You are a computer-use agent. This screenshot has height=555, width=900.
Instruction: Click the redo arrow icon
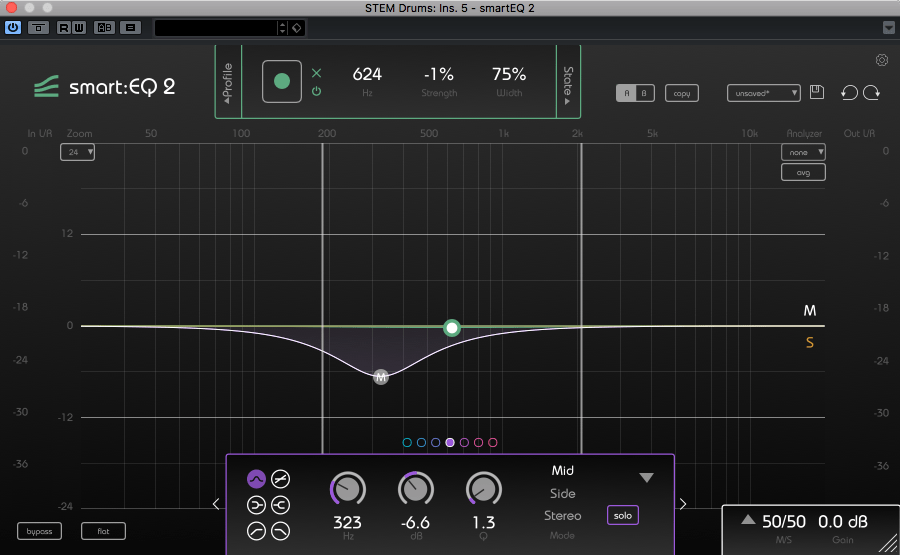click(x=871, y=92)
